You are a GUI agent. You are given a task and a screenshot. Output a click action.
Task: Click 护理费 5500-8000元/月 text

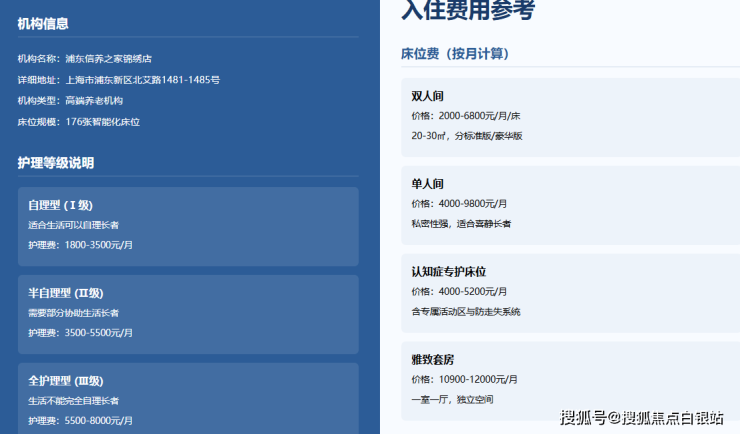click(80, 421)
